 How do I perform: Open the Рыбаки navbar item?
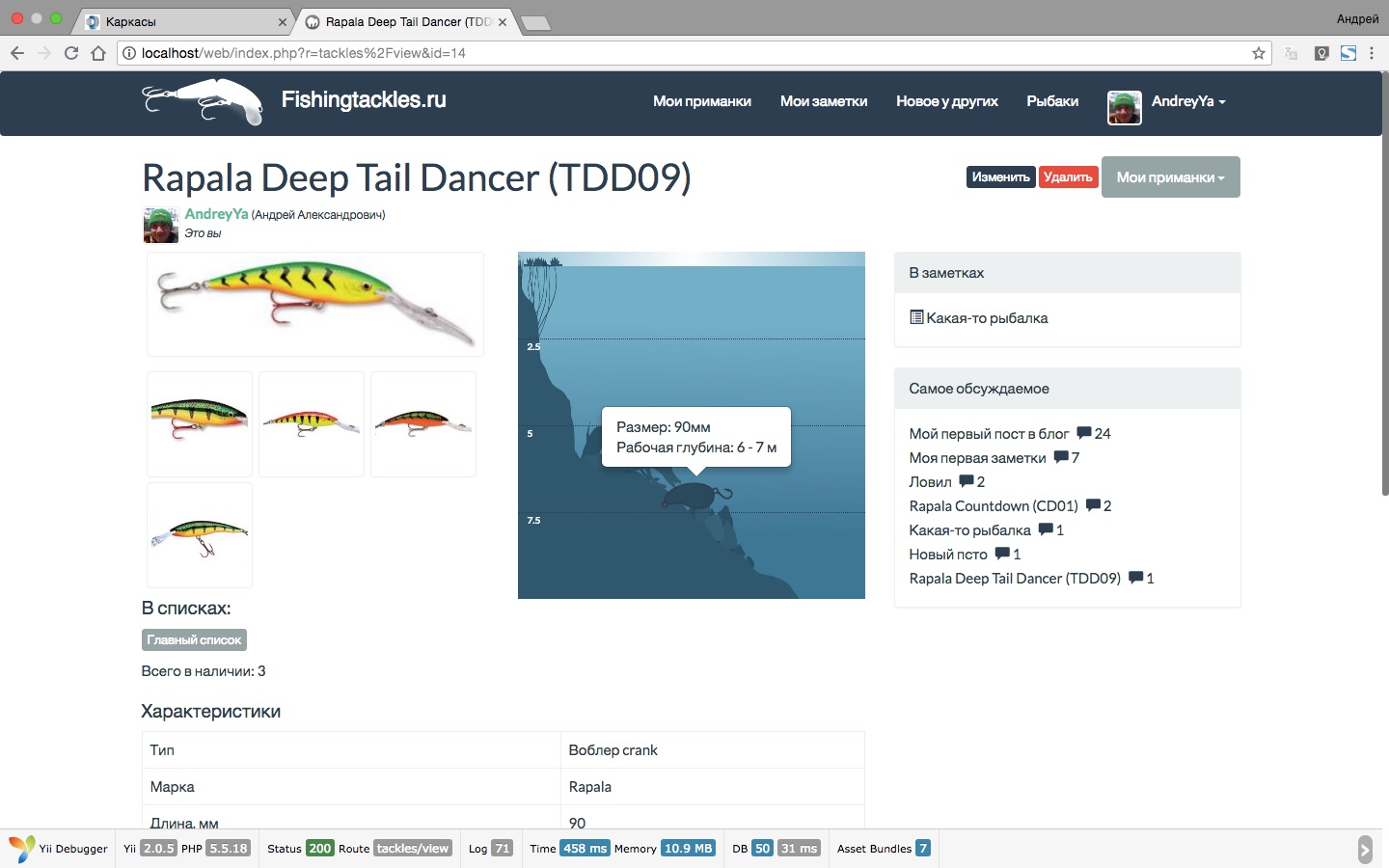1052,101
